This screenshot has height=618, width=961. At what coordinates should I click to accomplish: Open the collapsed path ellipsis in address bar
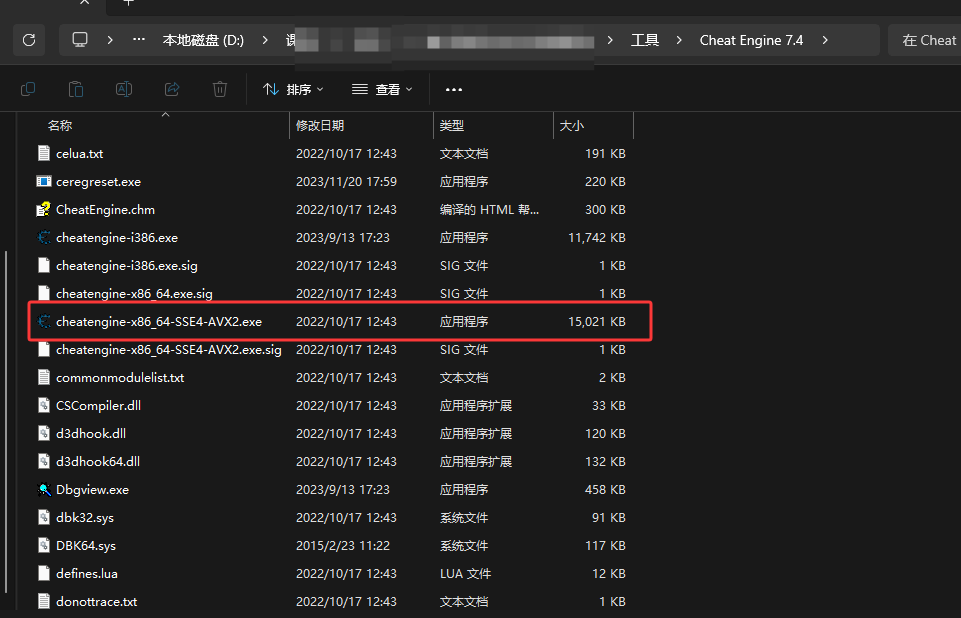tap(139, 40)
